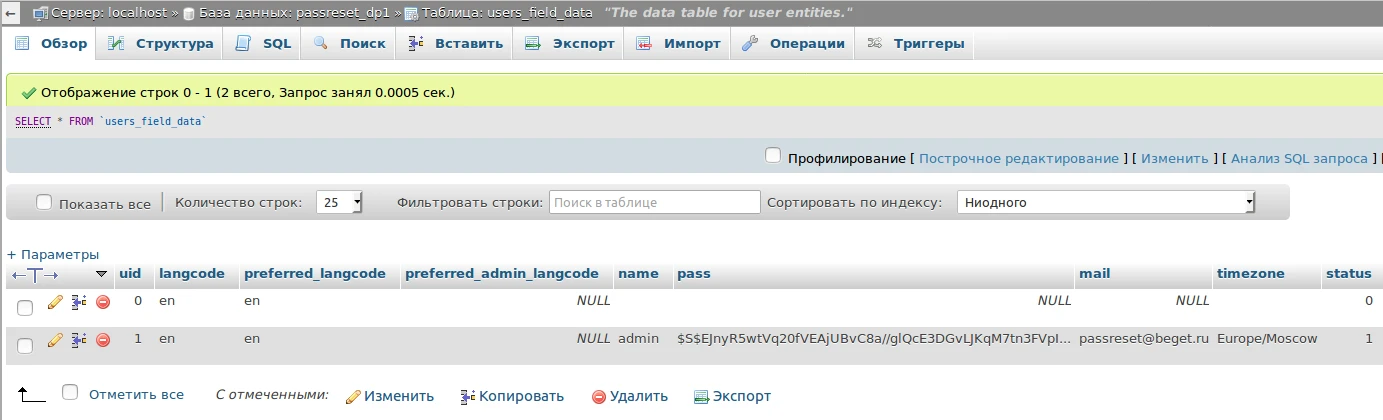
Task: Click the delete icon for uid 0 row
Action: click(x=103, y=301)
